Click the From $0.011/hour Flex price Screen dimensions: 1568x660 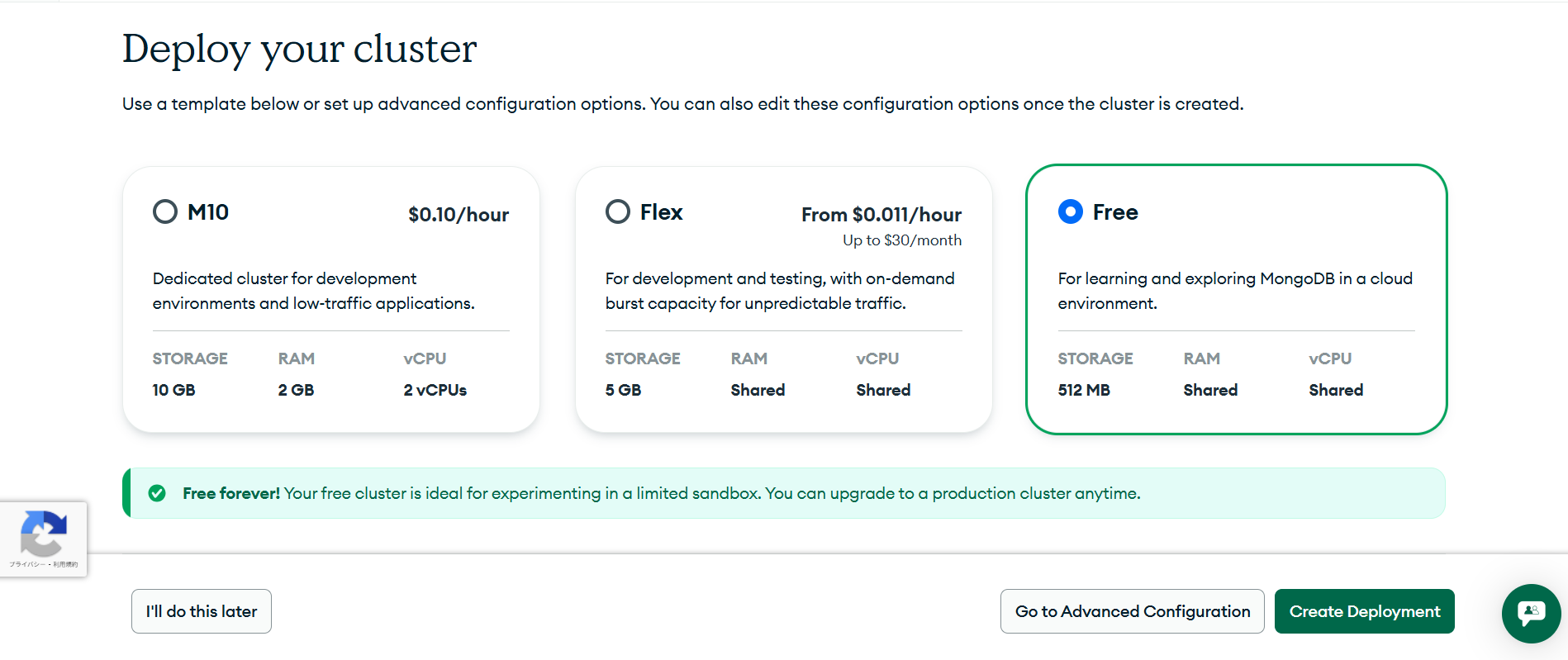click(x=881, y=215)
